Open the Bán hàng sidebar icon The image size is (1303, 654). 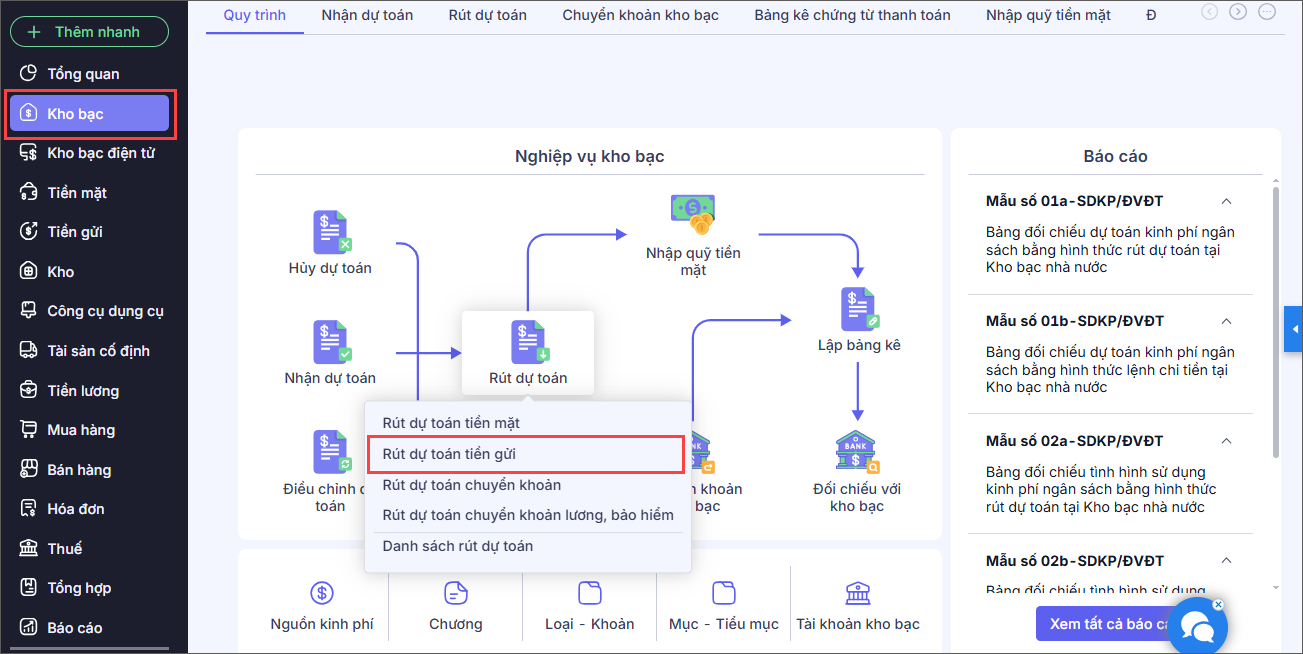[29, 469]
